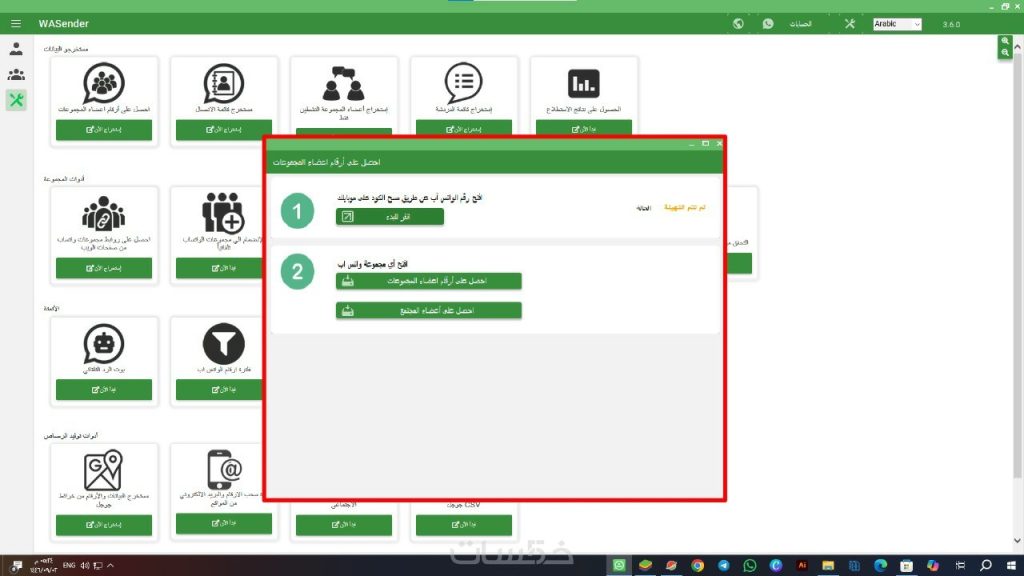This screenshot has height=576, width=1024.
Task: Click the Google Maps extractor card icon
Action: pos(103,470)
